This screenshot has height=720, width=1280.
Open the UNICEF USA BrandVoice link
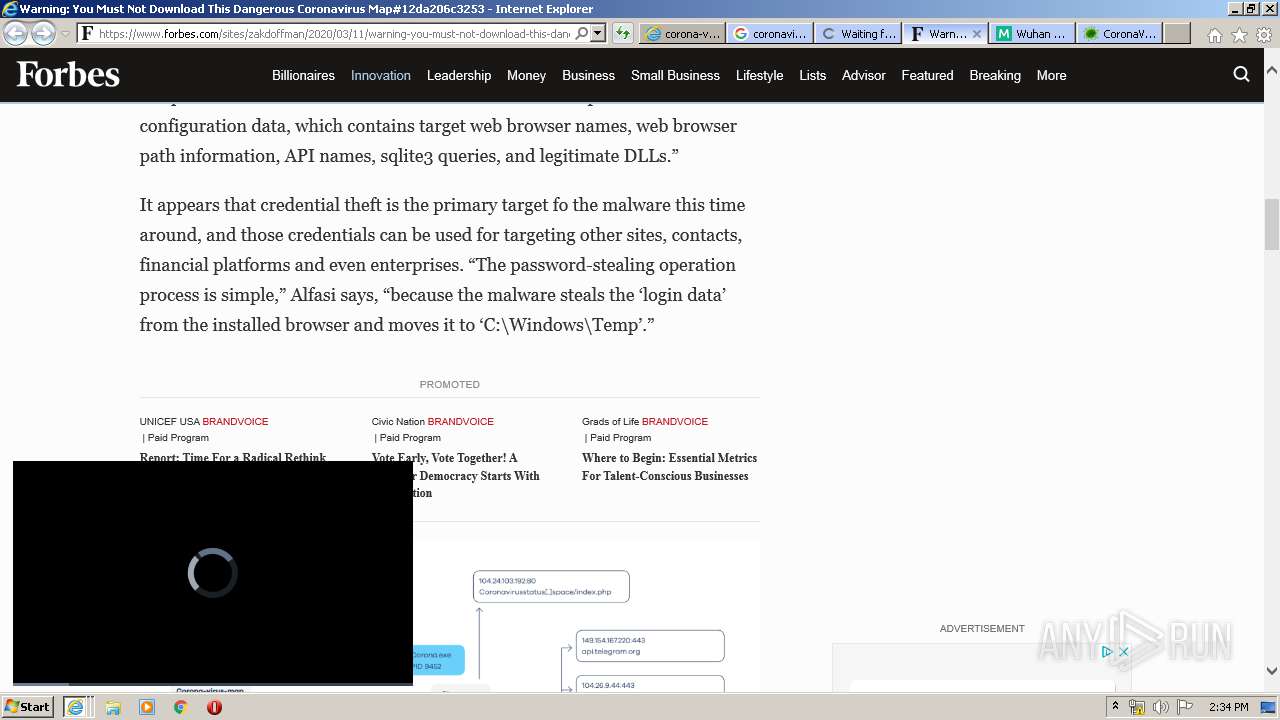204,421
